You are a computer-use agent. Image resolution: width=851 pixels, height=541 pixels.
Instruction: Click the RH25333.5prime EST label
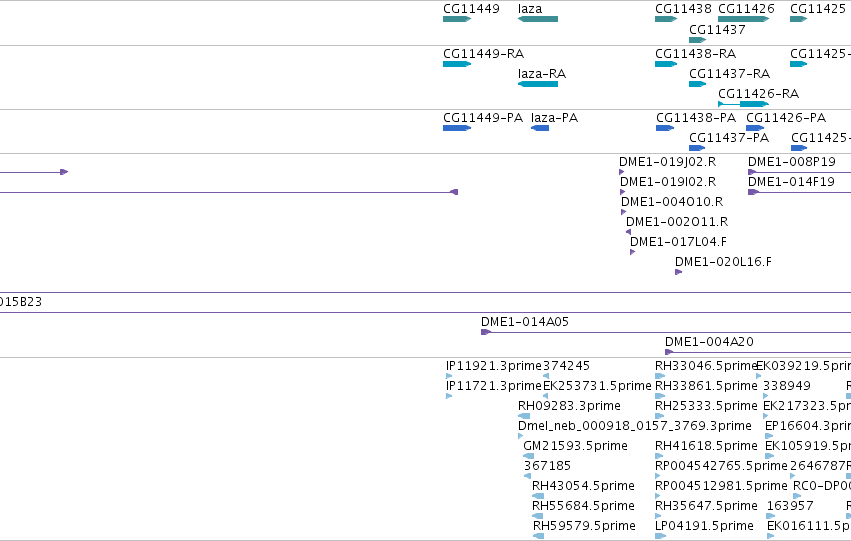706,406
